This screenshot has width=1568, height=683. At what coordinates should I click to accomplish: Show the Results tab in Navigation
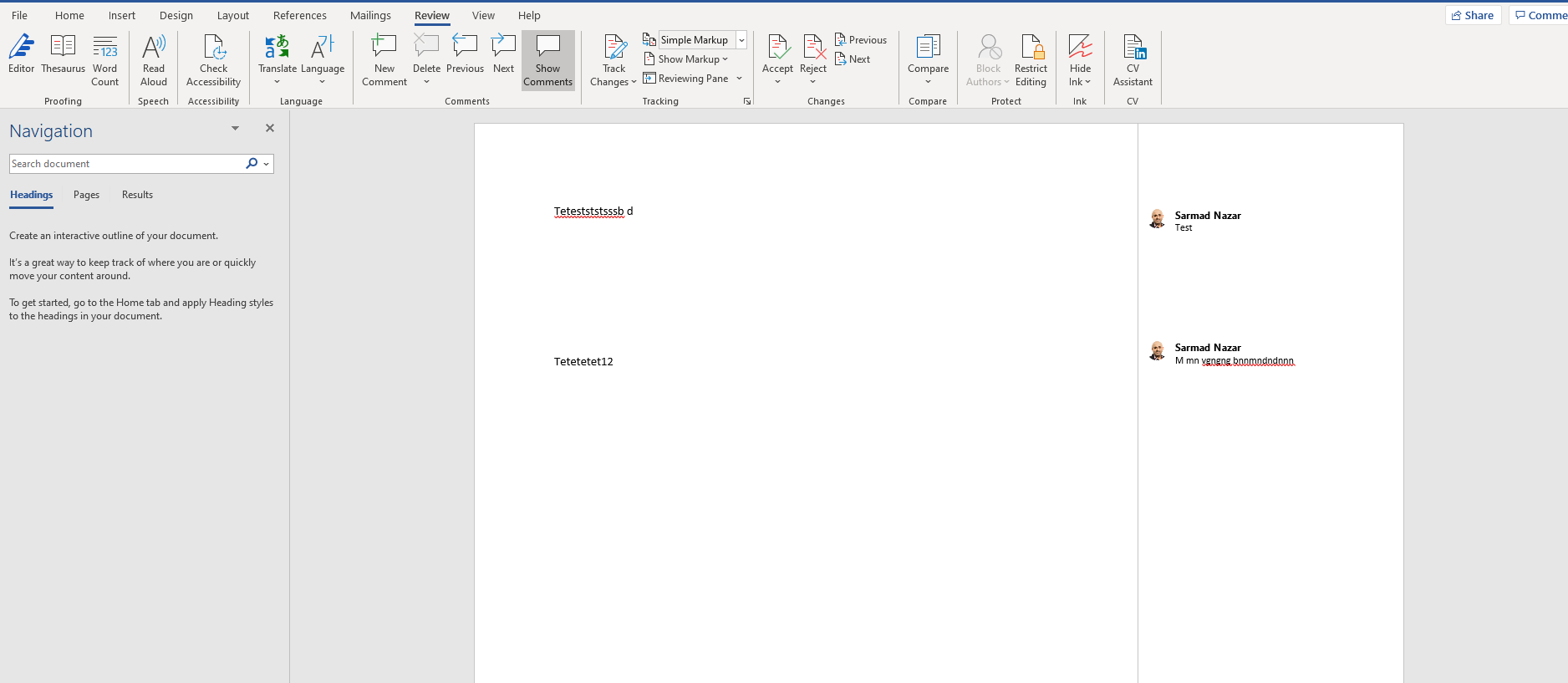pyautogui.click(x=137, y=195)
